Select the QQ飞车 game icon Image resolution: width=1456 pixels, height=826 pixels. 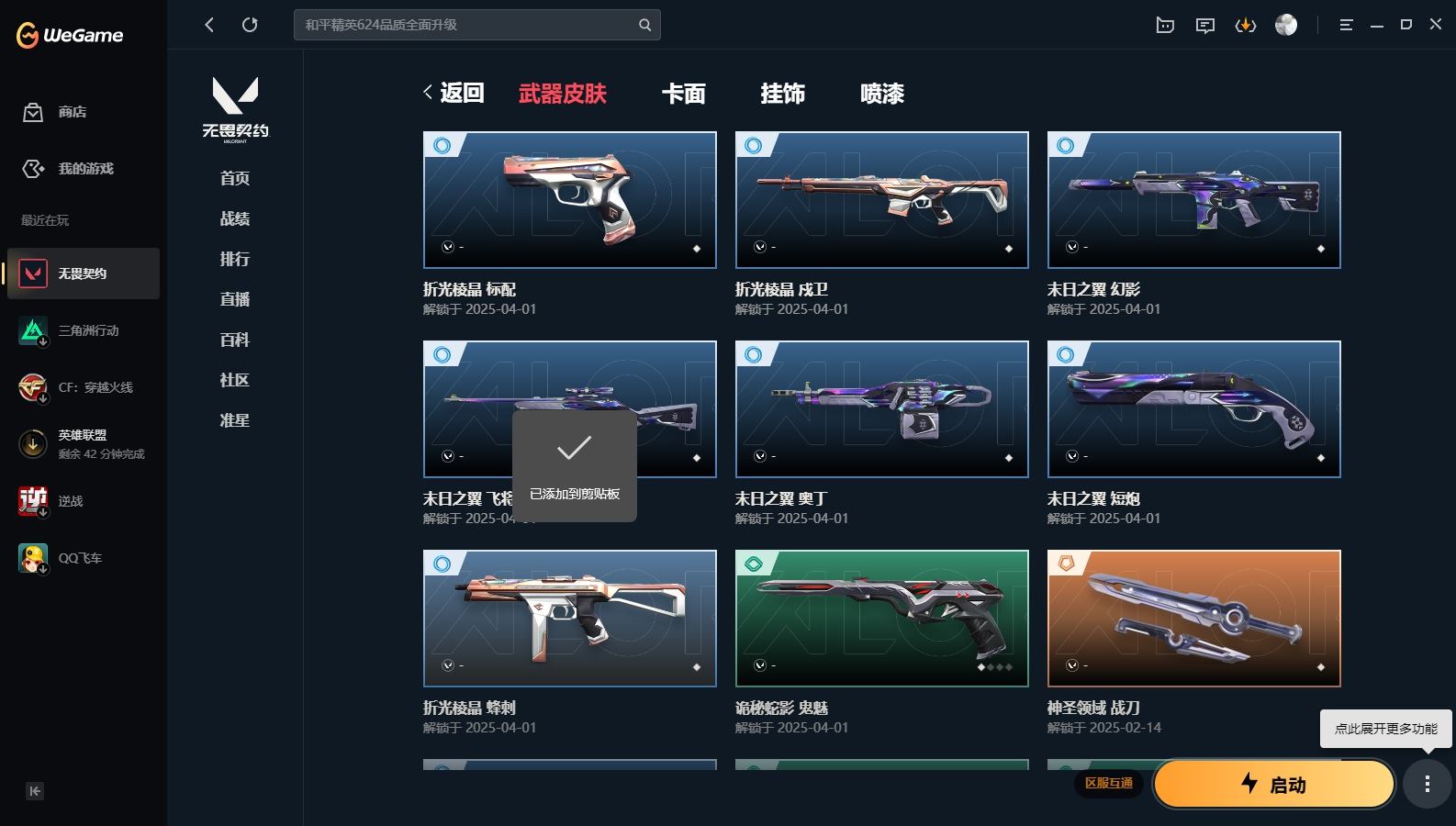[33, 558]
